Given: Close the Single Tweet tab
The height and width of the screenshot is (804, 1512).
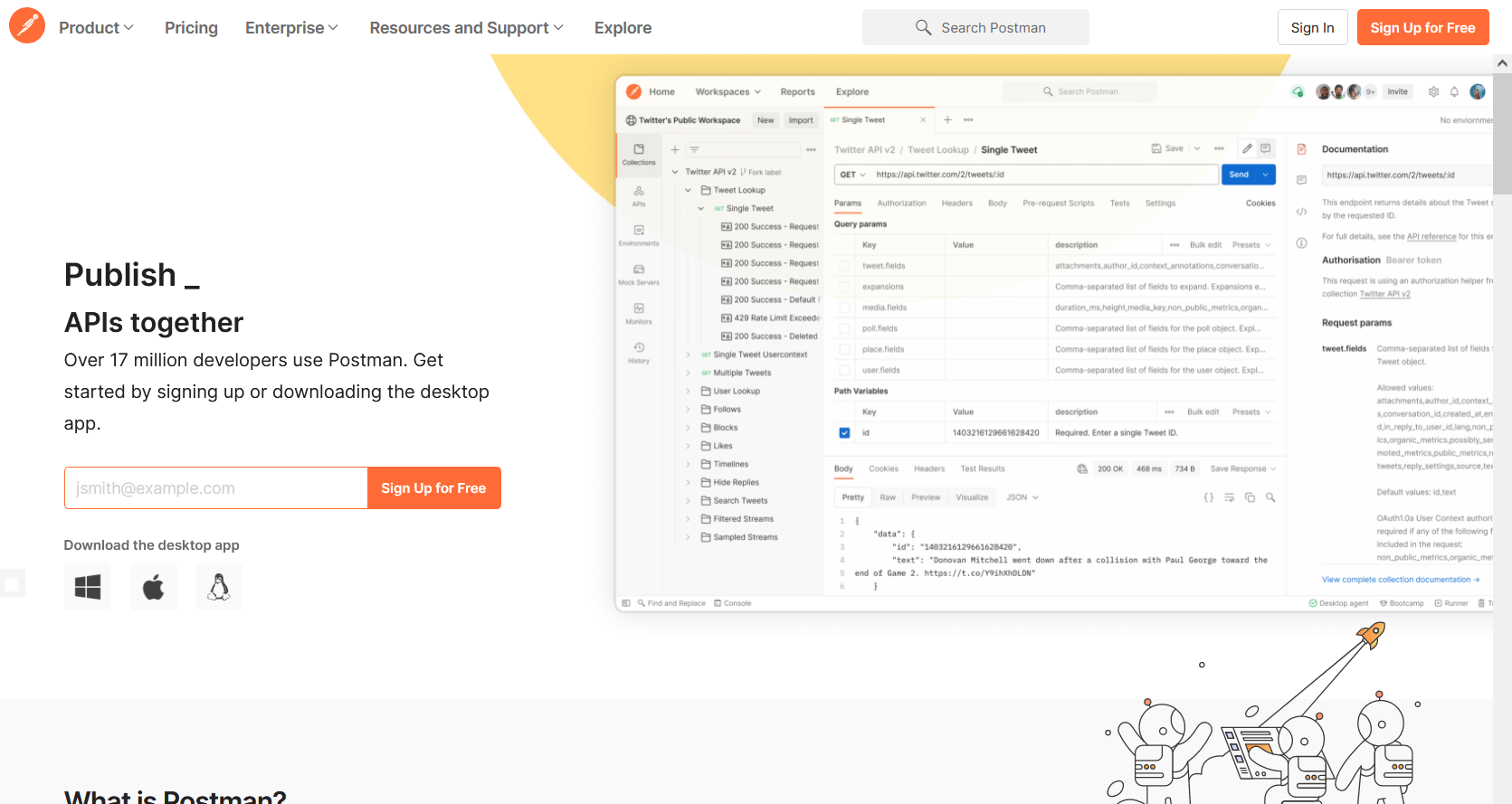Looking at the screenshot, I should 923,119.
